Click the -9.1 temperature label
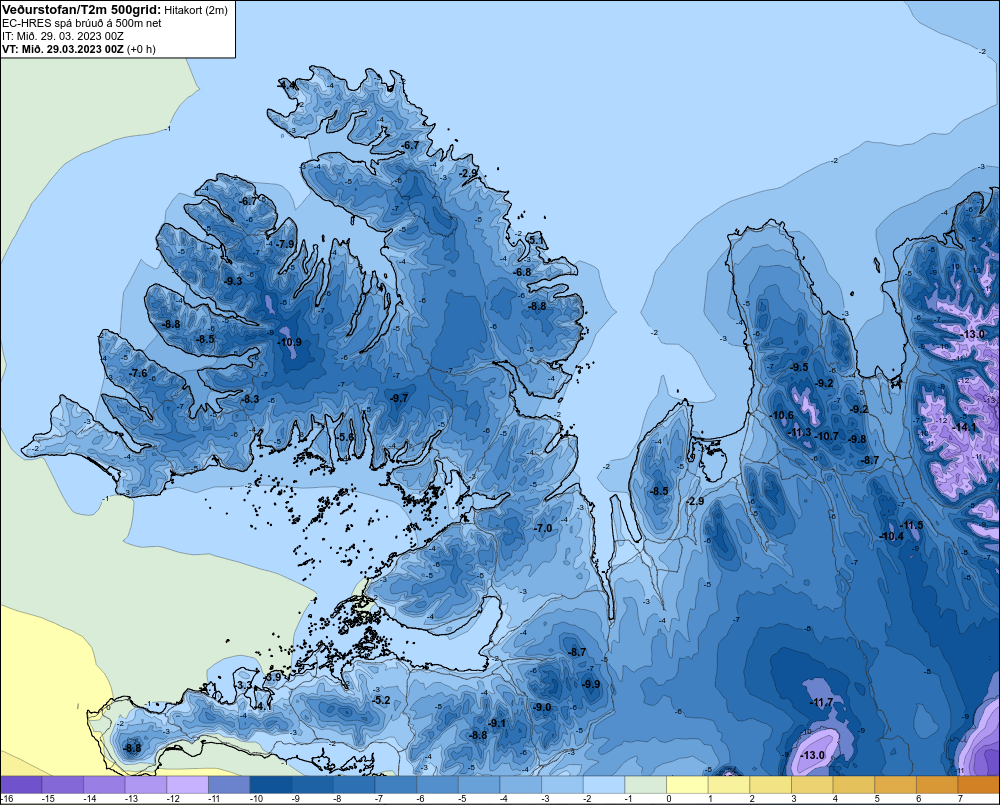The image size is (1000, 805). point(497,723)
